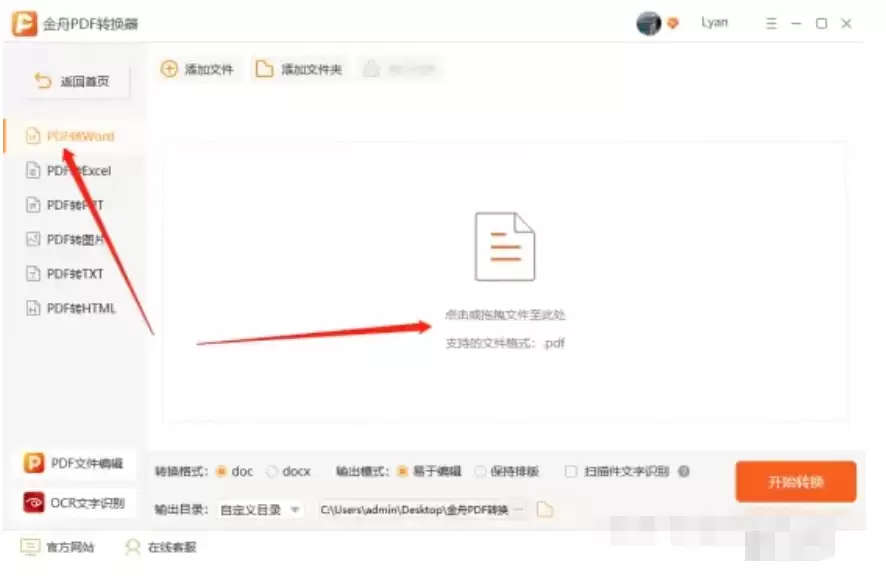Open 在线客服 customer service
This screenshot has width=886, height=579.
[x=161, y=547]
